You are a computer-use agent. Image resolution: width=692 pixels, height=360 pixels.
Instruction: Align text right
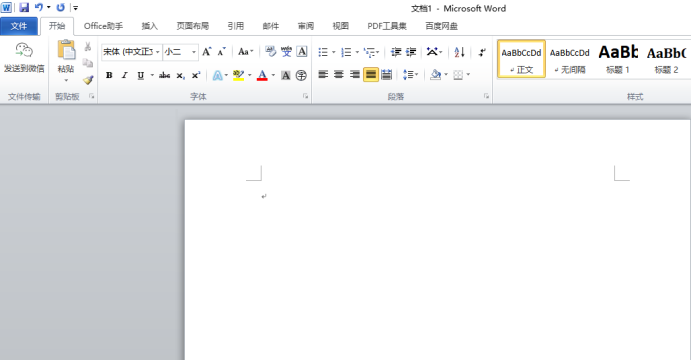pos(354,75)
